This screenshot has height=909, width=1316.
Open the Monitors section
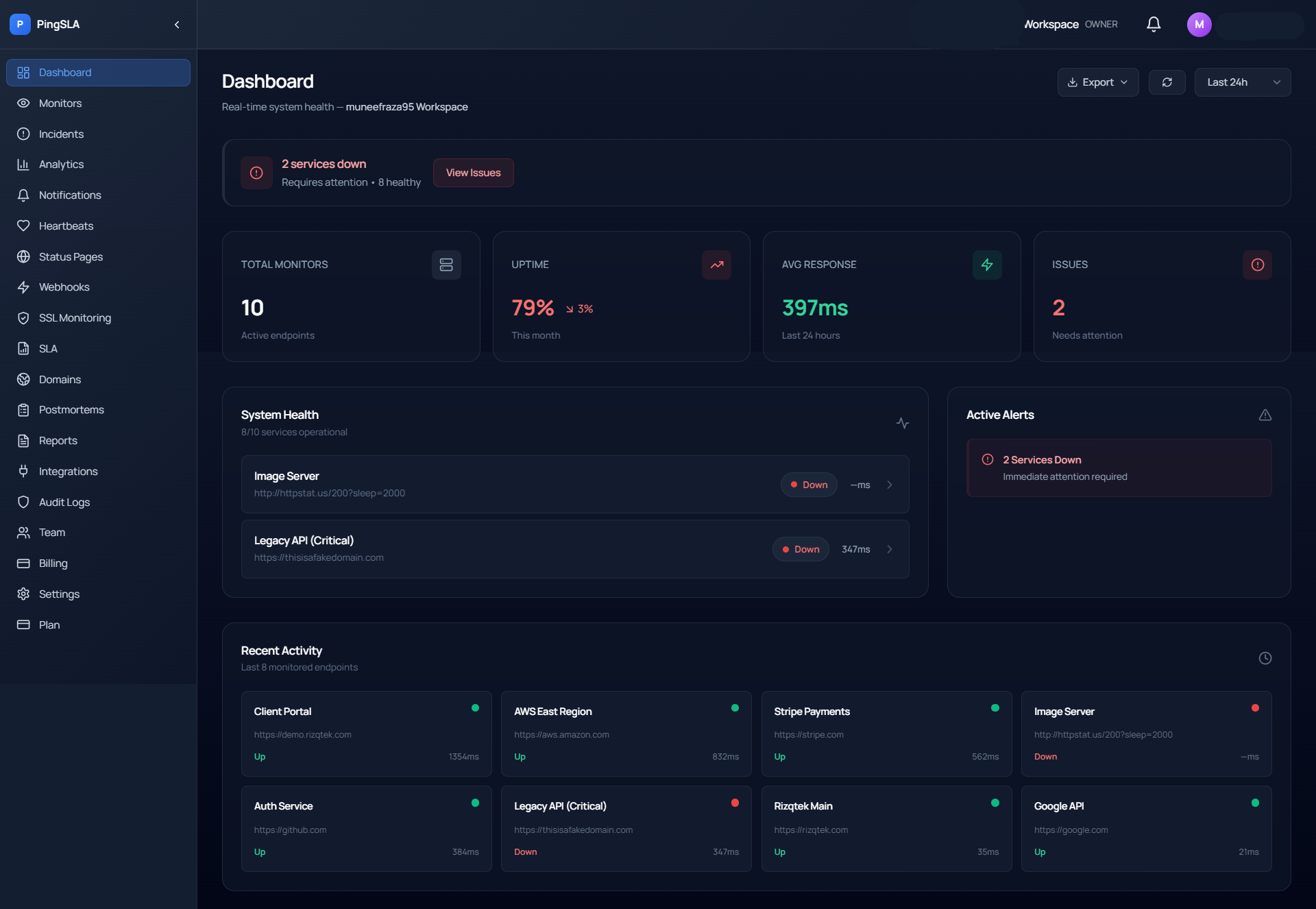coord(60,103)
